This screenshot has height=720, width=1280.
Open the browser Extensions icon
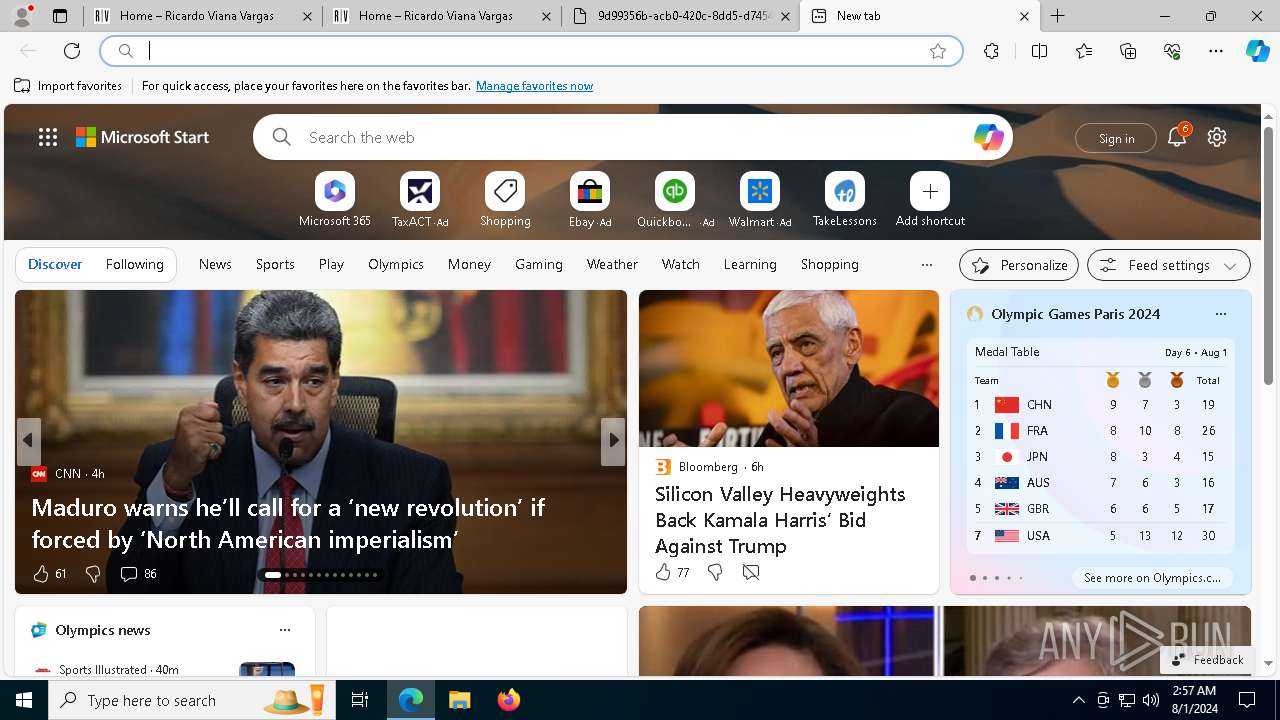(x=991, y=51)
